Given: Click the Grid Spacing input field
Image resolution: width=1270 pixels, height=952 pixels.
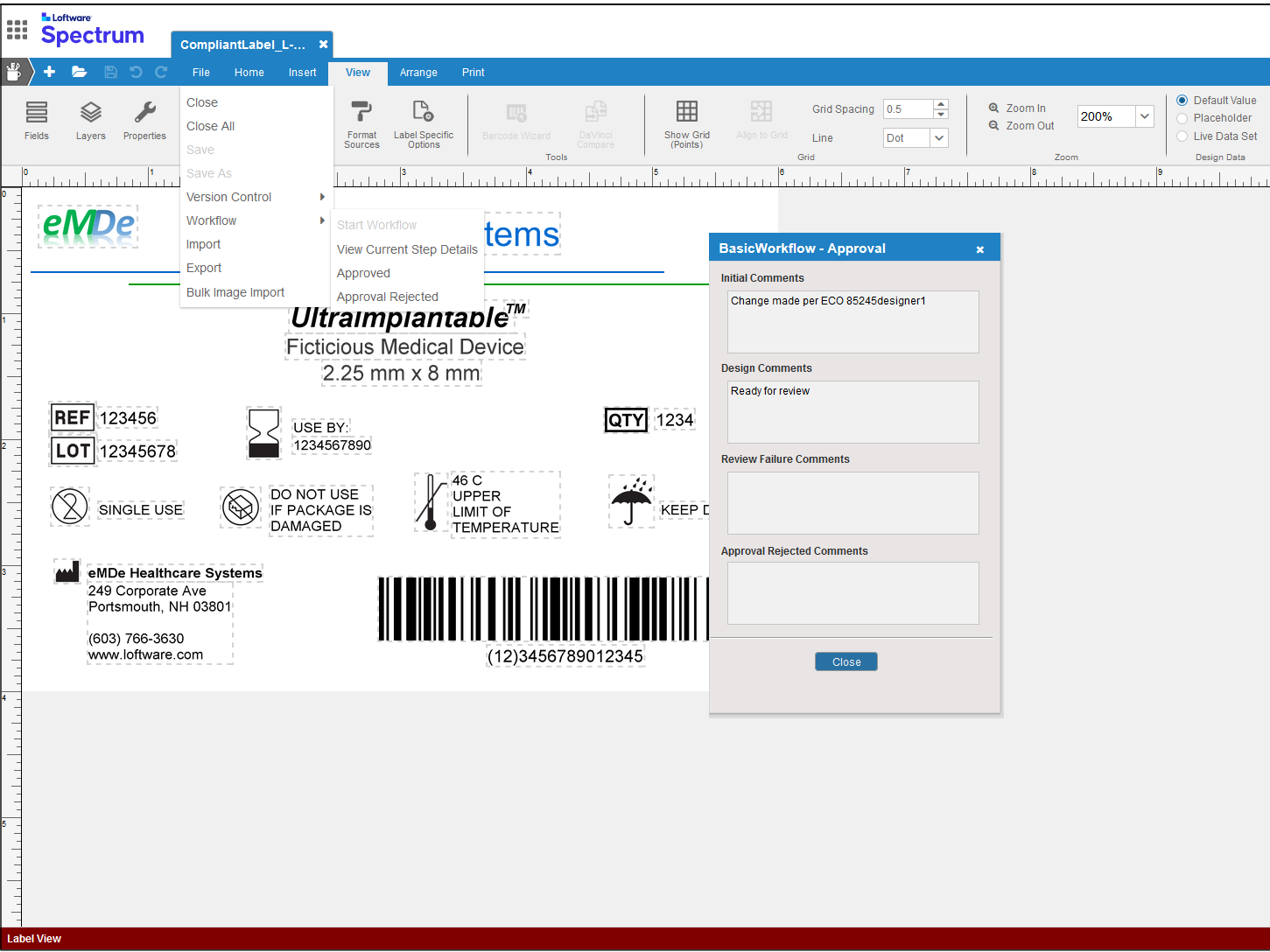Looking at the screenshot, I should coord(909,109).
